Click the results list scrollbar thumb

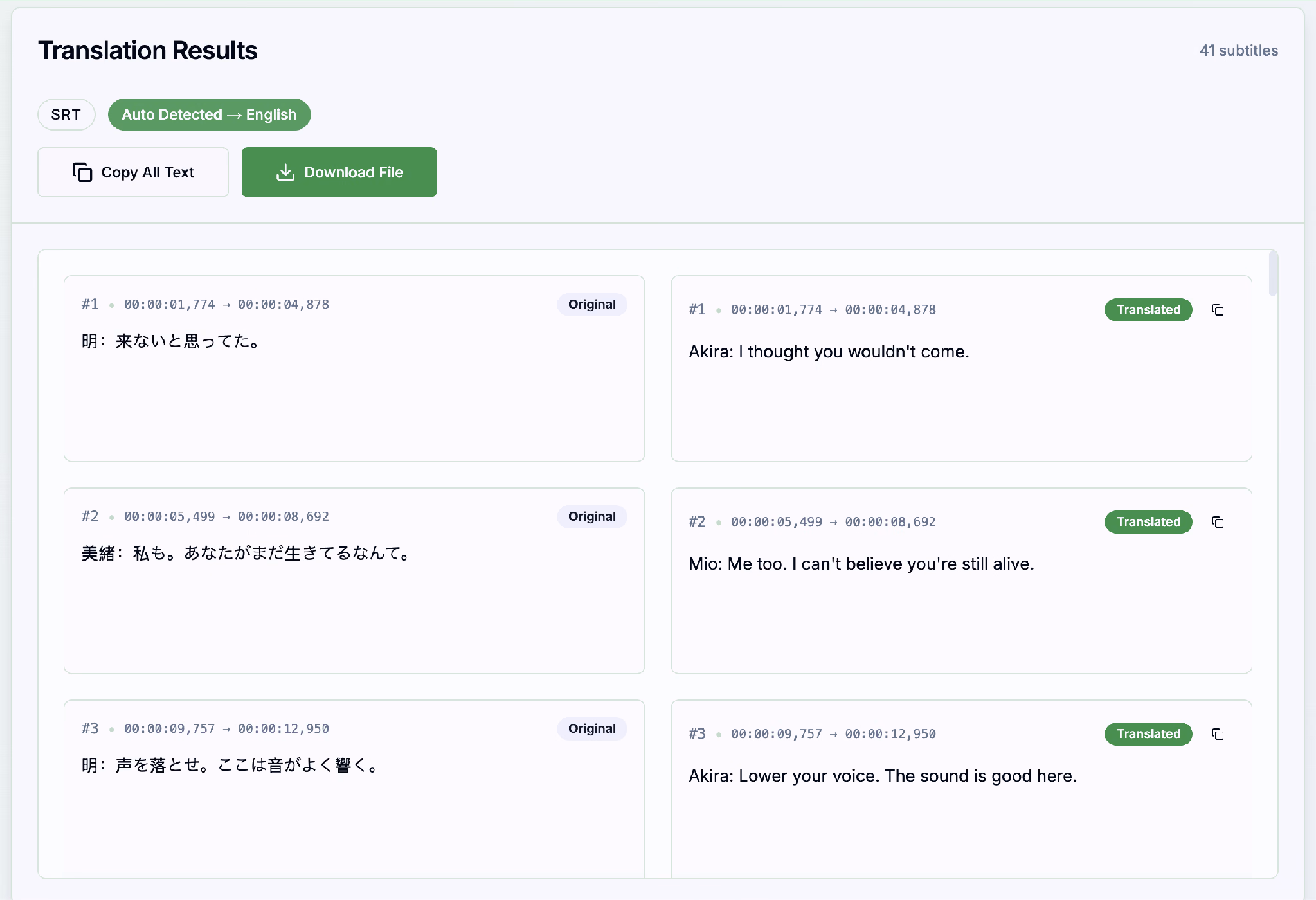[x=1272, y=274]
